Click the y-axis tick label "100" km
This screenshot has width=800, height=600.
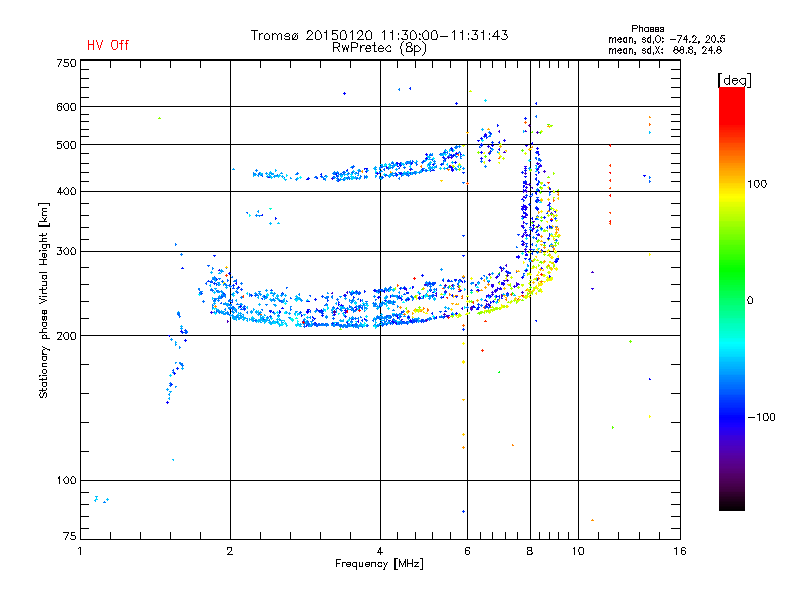(66, 480)
